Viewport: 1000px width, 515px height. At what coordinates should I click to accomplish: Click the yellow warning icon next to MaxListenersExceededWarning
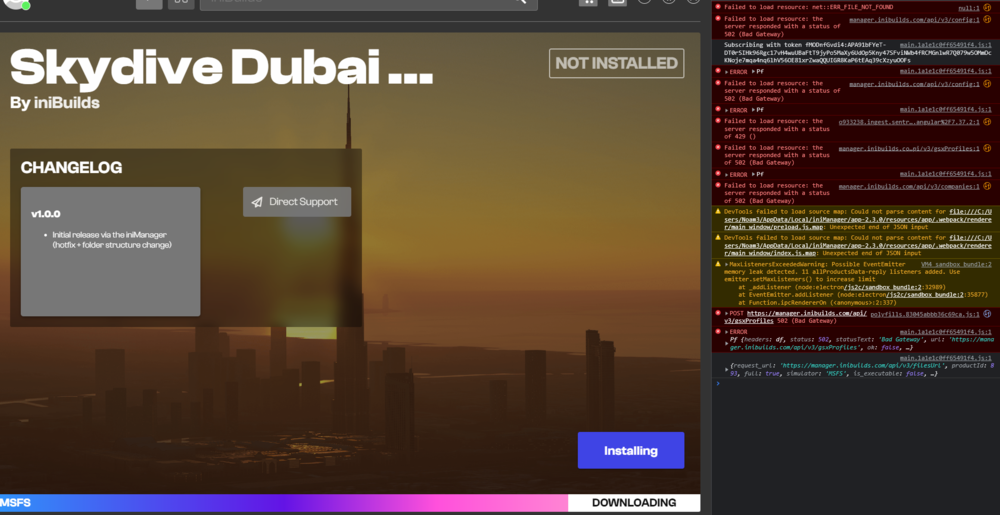(x=718, y=264)
